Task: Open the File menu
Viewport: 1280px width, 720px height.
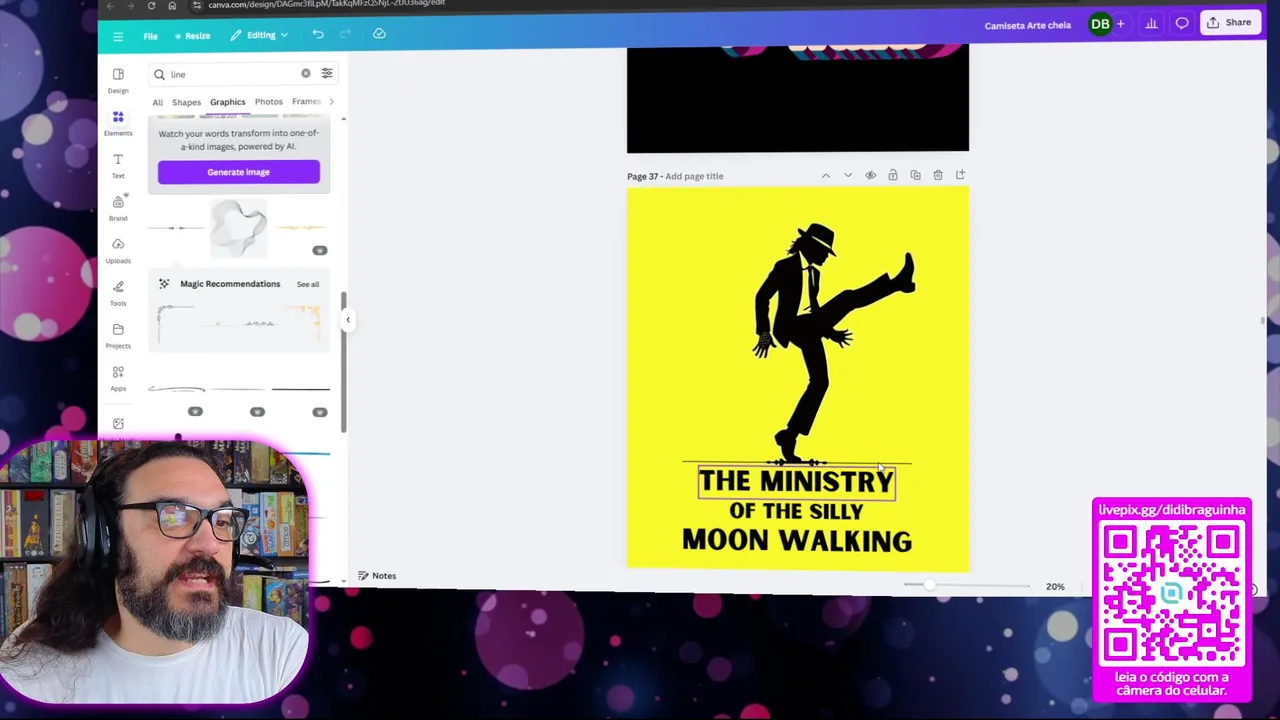Action: [150, 36]
